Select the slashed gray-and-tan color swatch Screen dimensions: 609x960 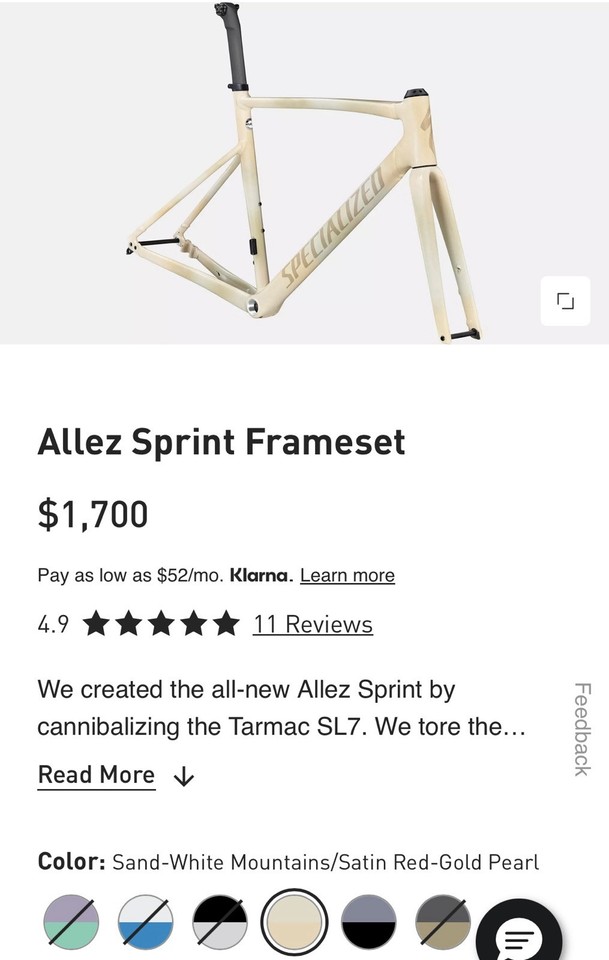(x=444, y=922)
